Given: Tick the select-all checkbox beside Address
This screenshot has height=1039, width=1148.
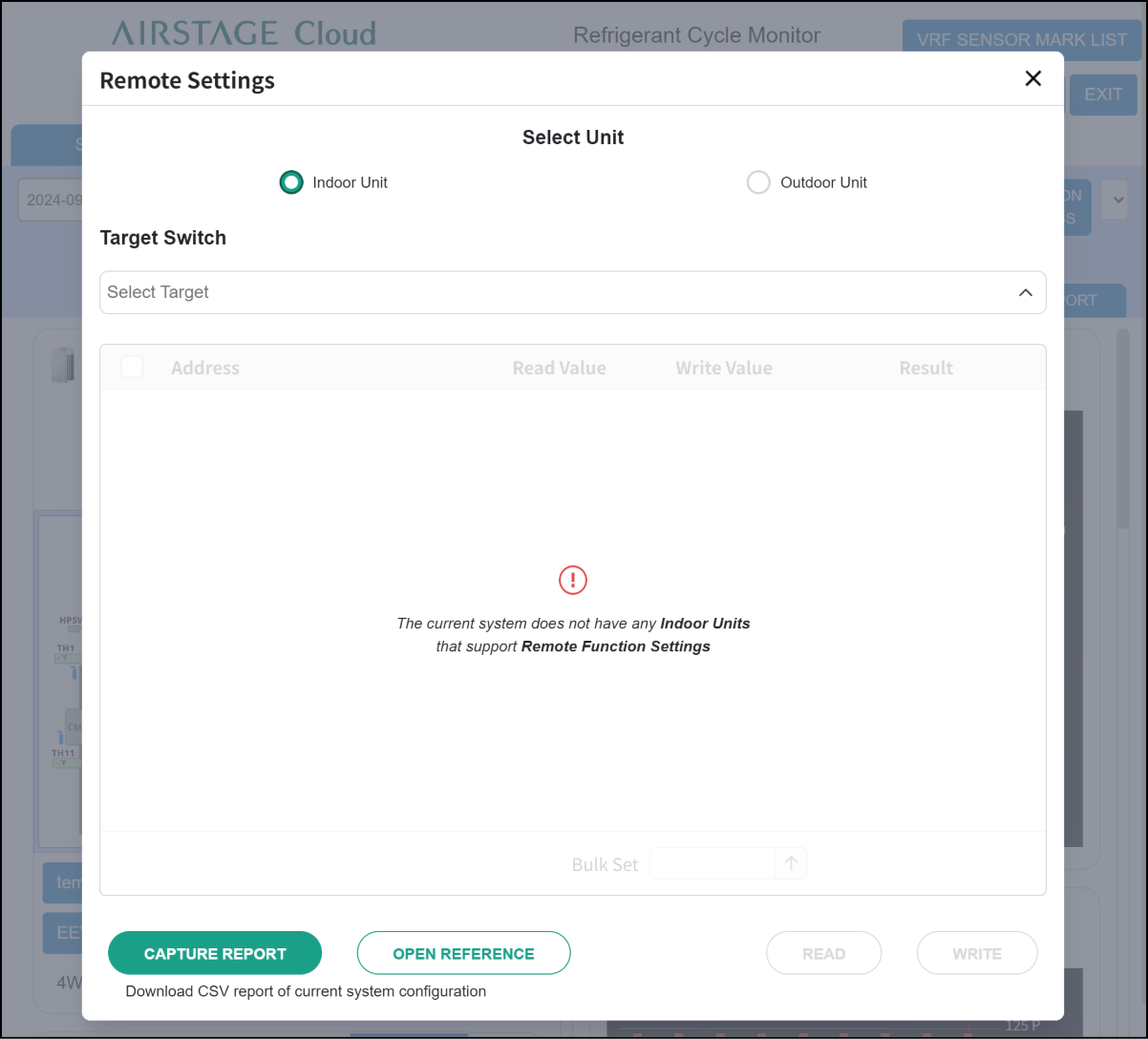Looking at the screenshot, I should (132, 368).
